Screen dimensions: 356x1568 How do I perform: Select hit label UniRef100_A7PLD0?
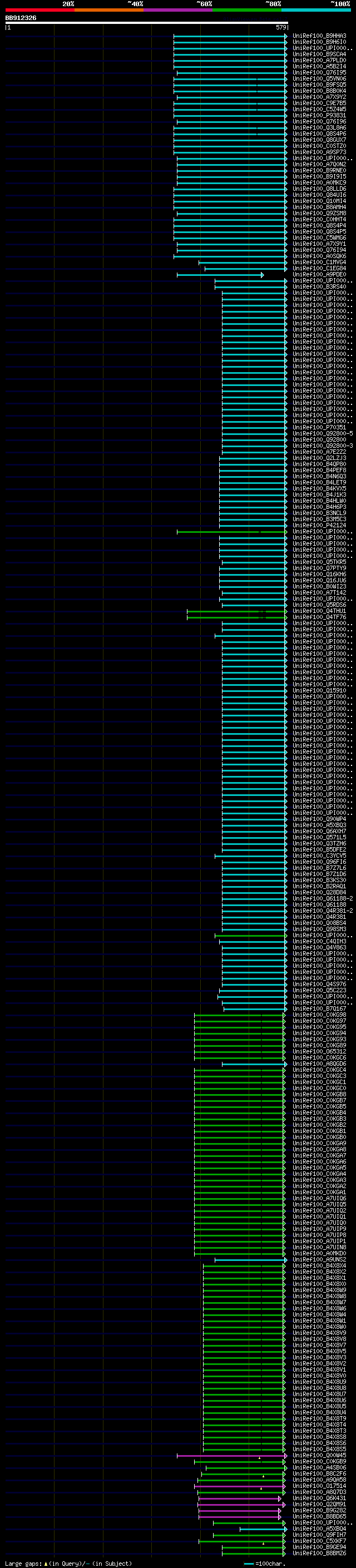[319, 61]
